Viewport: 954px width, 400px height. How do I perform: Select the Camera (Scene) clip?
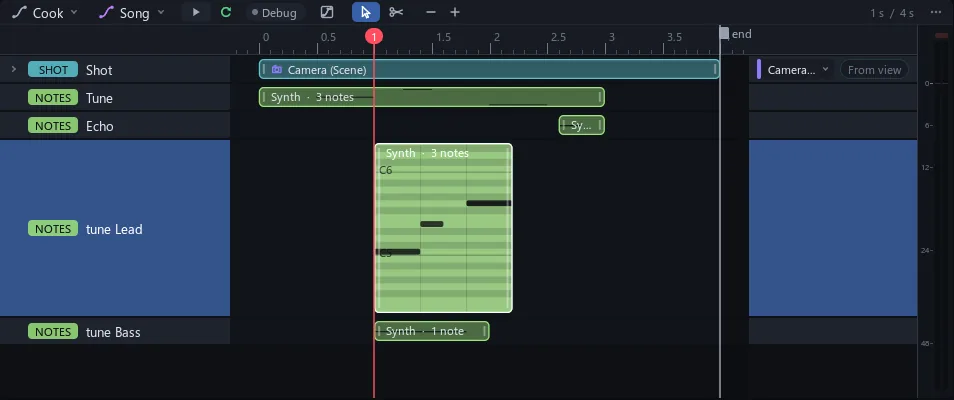(489, 69)
